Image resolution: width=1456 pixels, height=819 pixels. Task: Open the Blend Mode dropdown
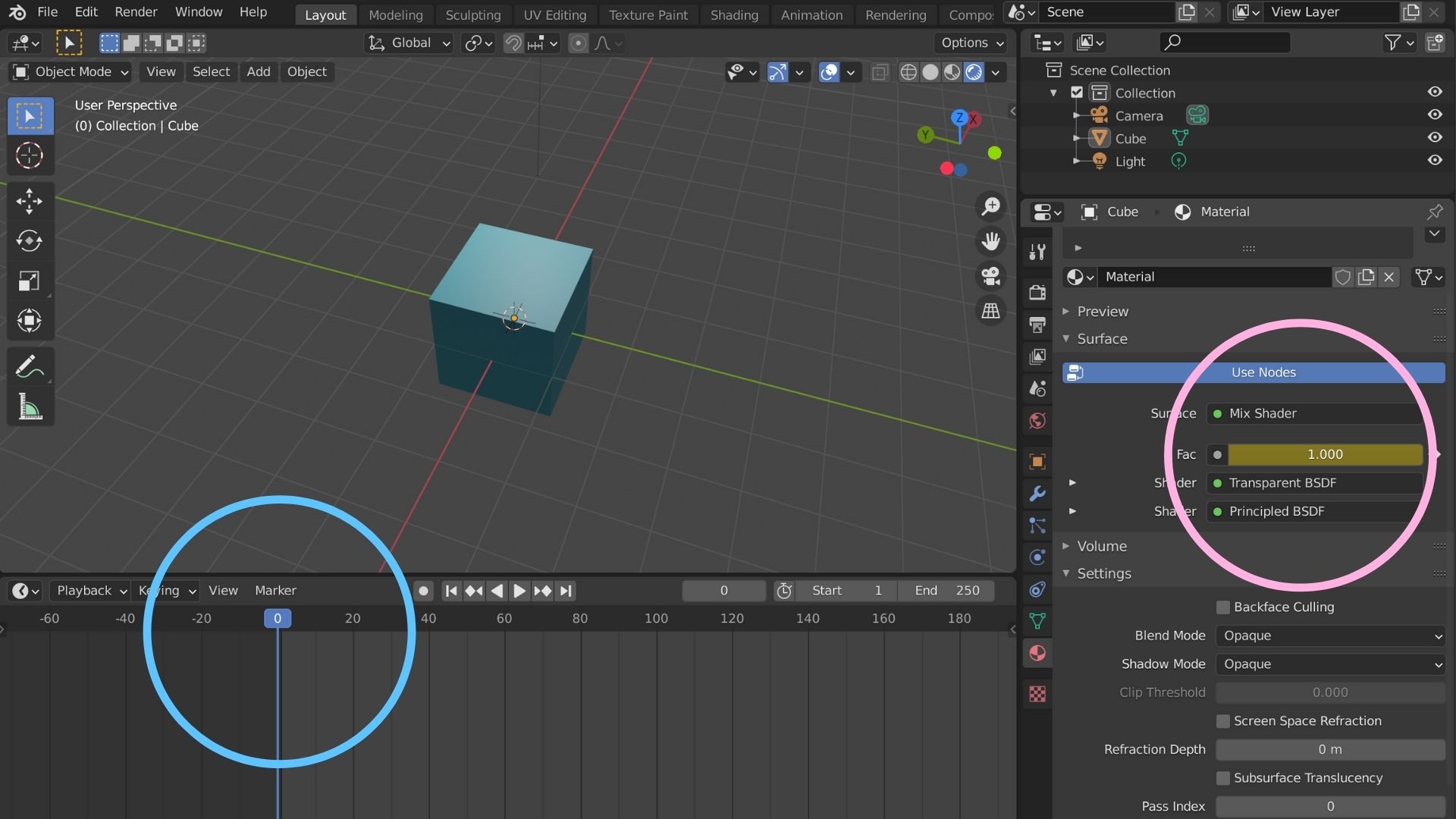pyautogui.click(x=1329, y=635)
